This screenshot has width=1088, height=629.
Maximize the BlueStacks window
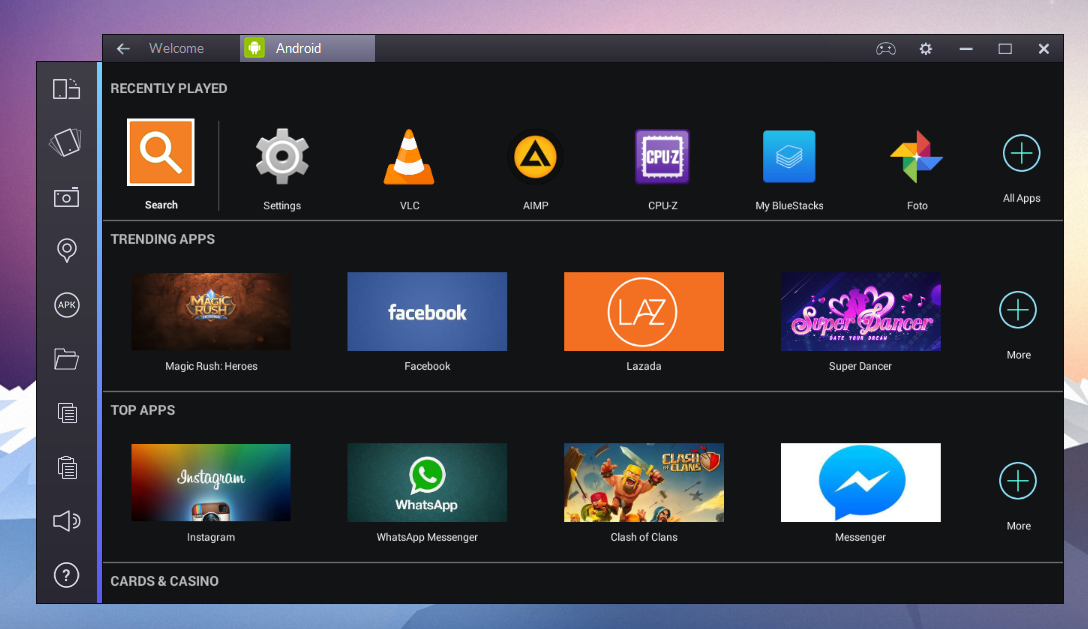[1005, 49]
